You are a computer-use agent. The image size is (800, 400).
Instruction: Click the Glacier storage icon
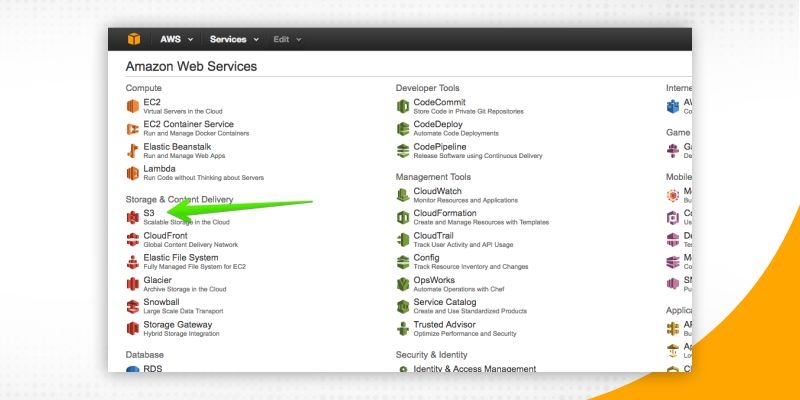pos(132,284)
